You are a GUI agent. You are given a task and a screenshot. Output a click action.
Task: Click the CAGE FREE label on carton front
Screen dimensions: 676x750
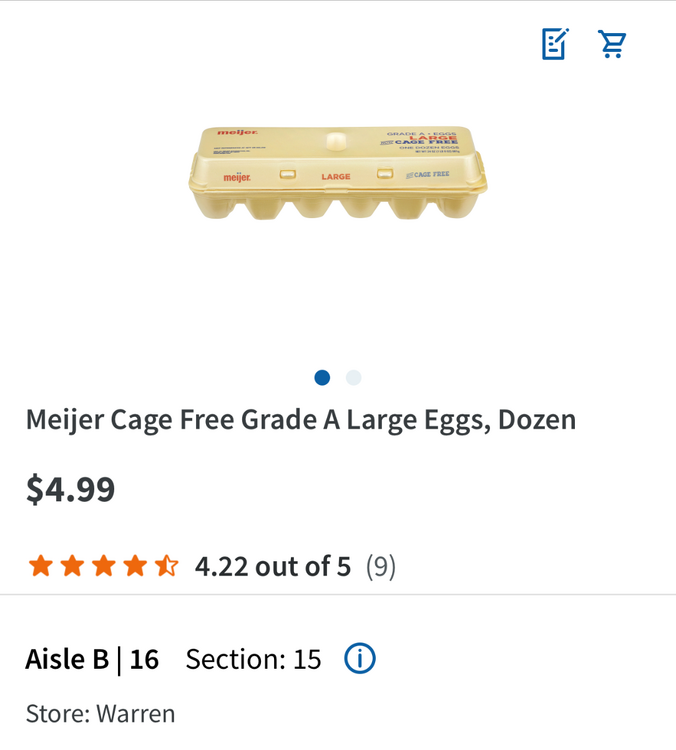(429, 174)
